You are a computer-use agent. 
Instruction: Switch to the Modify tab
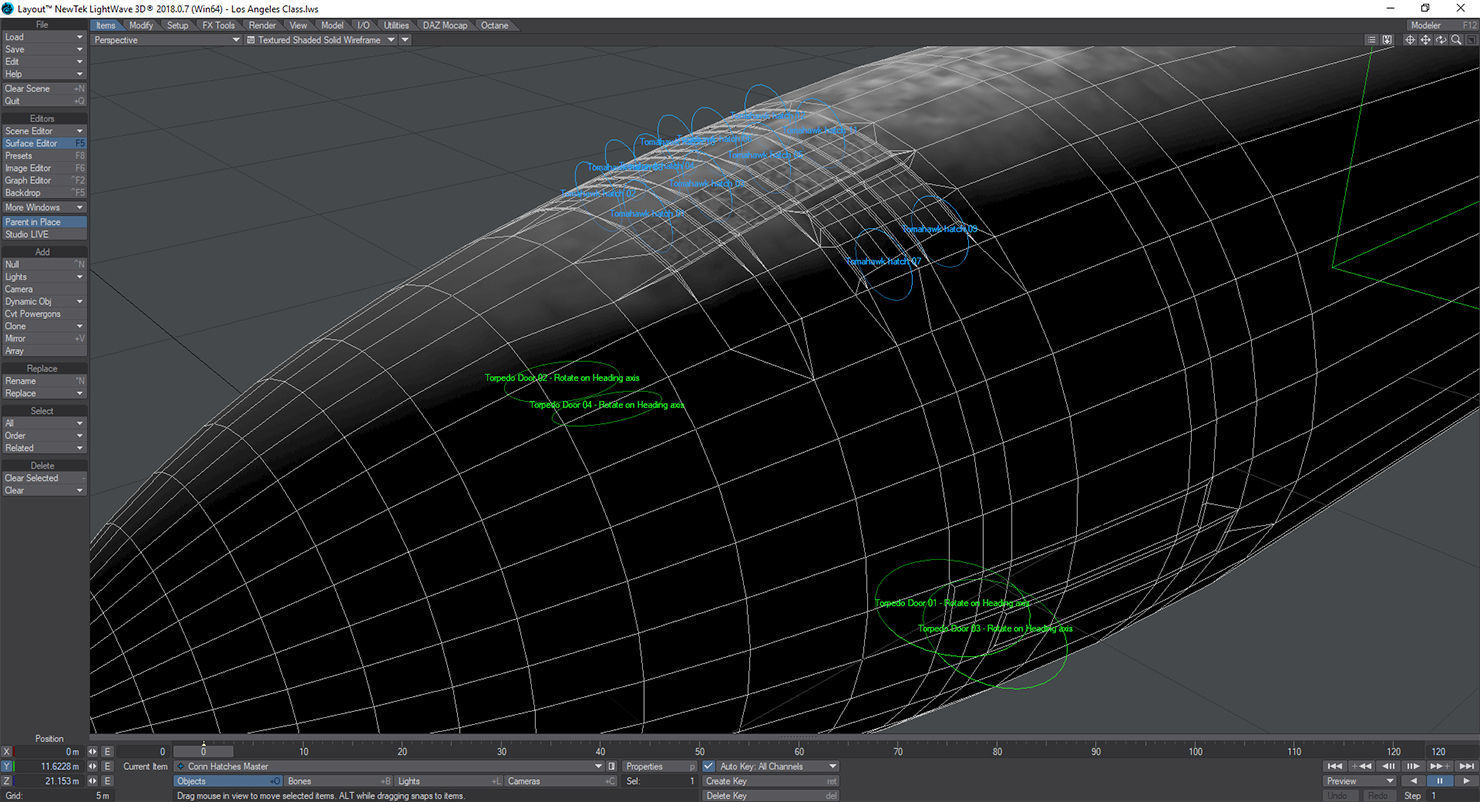[141, 25]
